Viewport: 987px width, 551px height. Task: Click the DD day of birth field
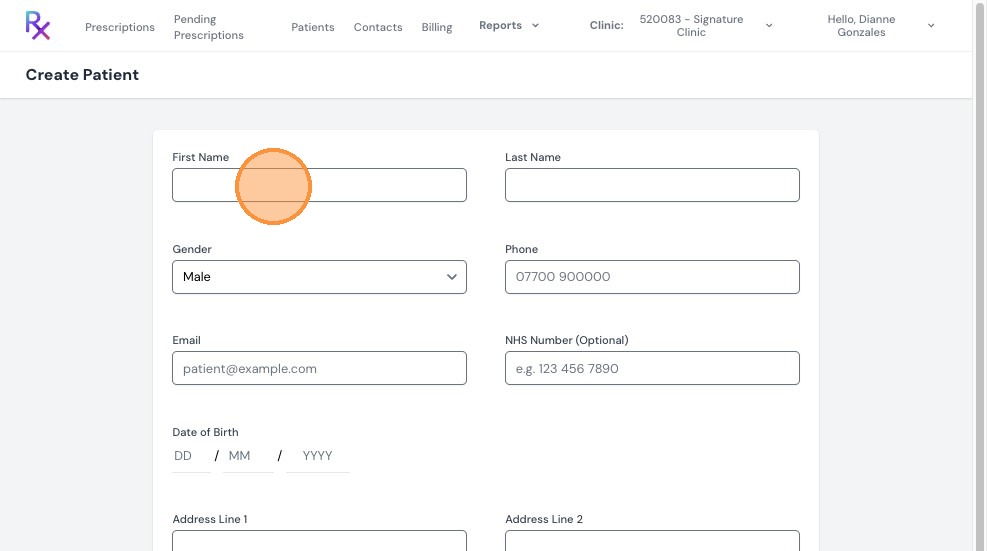(191, 456)
